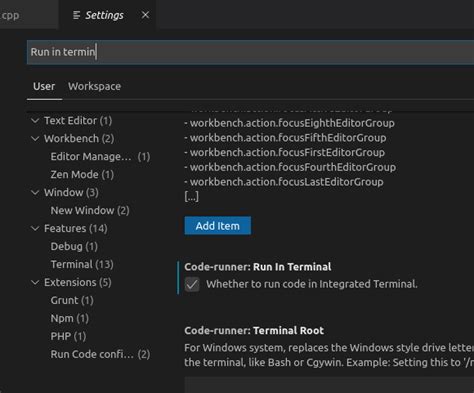
Task: Click the [...] truncated list indicator
Action: click(192, 196)
